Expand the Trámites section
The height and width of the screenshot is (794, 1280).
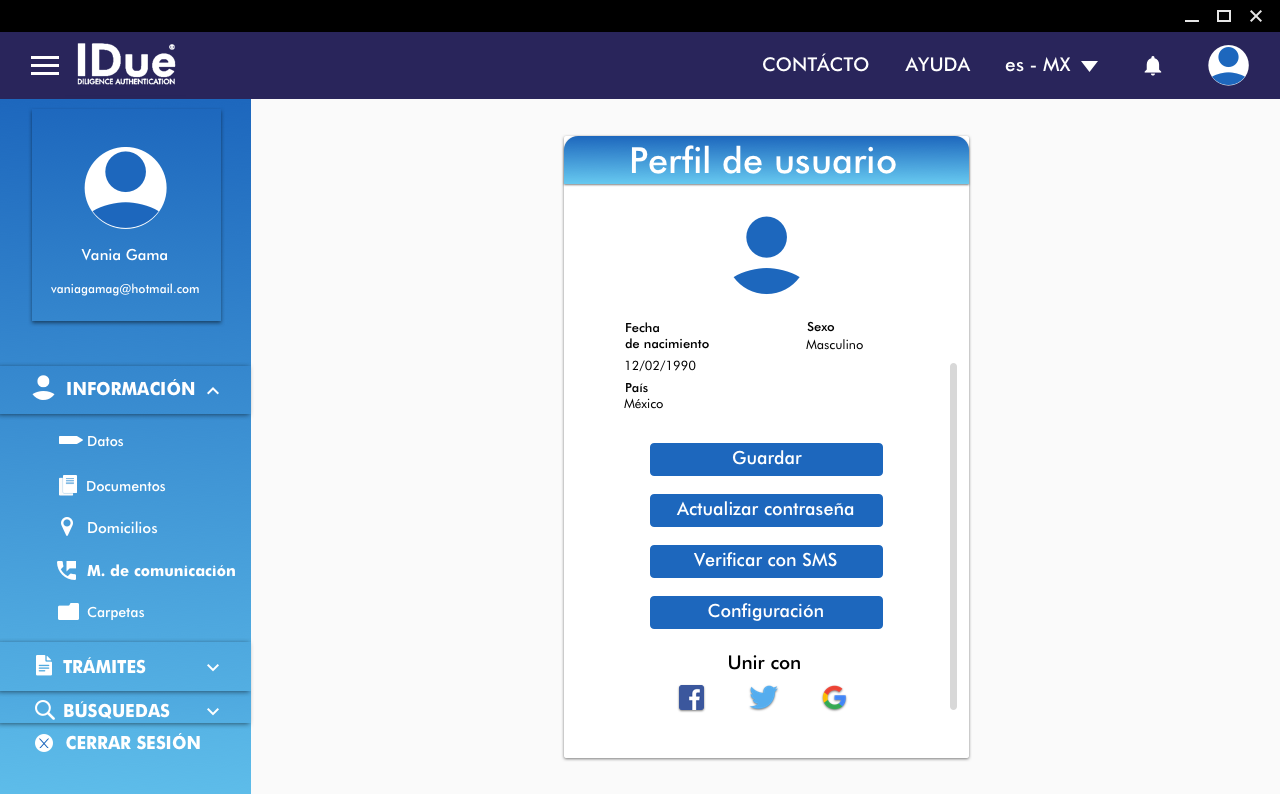point(213,667)
